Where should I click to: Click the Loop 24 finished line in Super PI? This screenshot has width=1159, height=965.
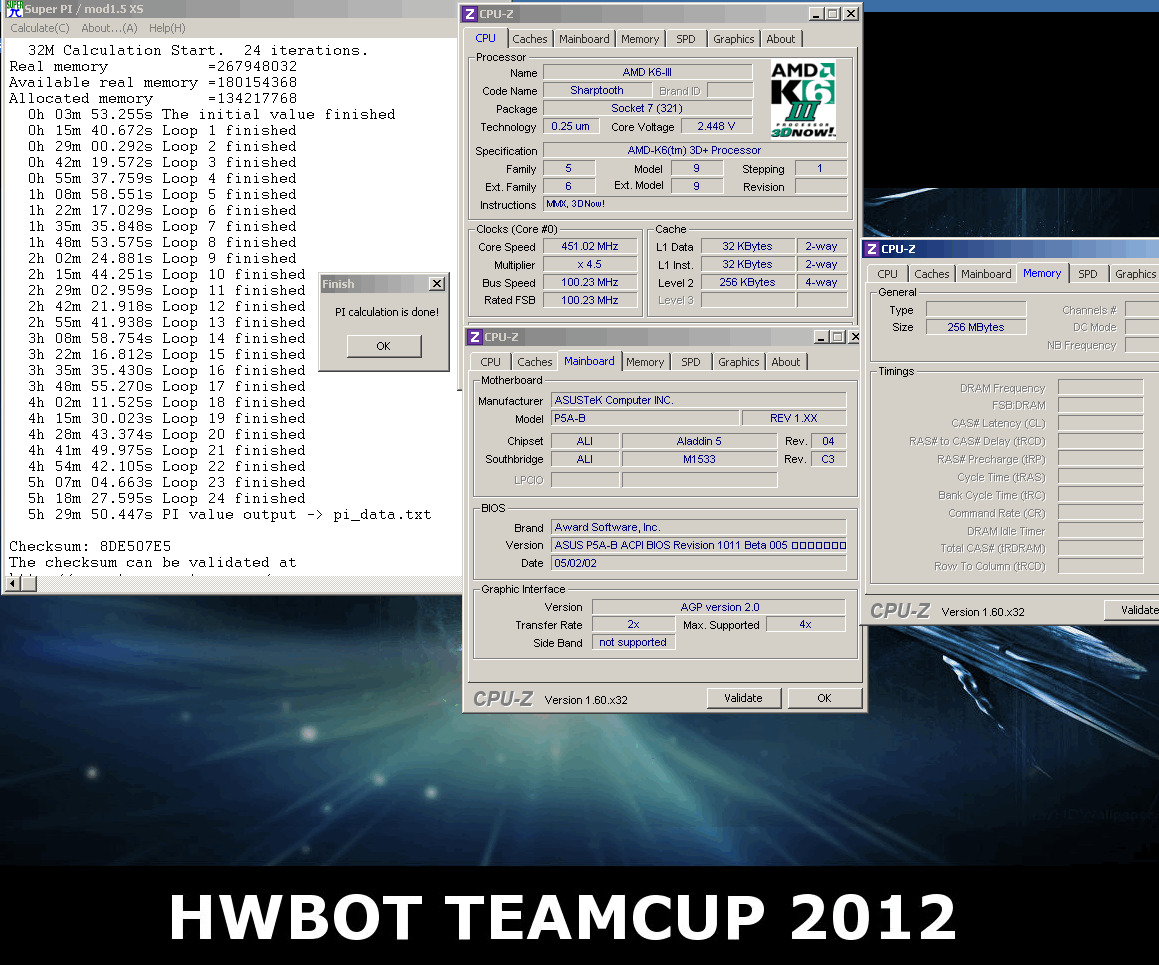point(166,499)
